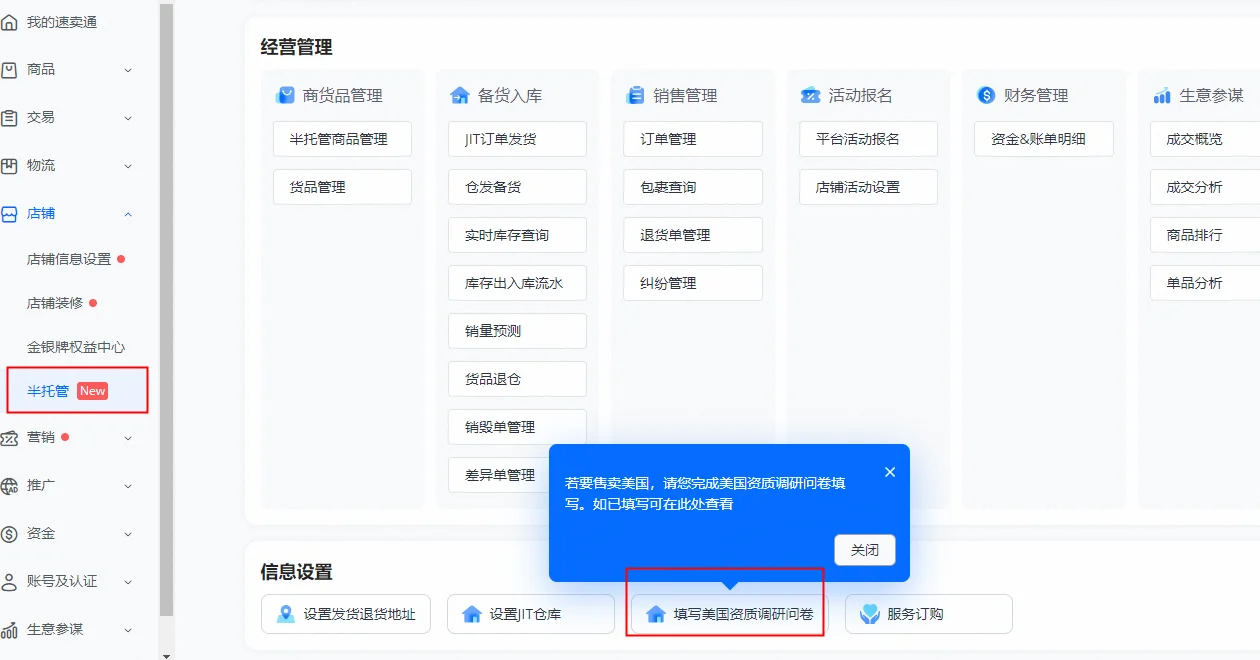The width and height of the screenshot is (1260, 660).
Task: Click the 商品 sidebar icon
Action: (9, 70)
